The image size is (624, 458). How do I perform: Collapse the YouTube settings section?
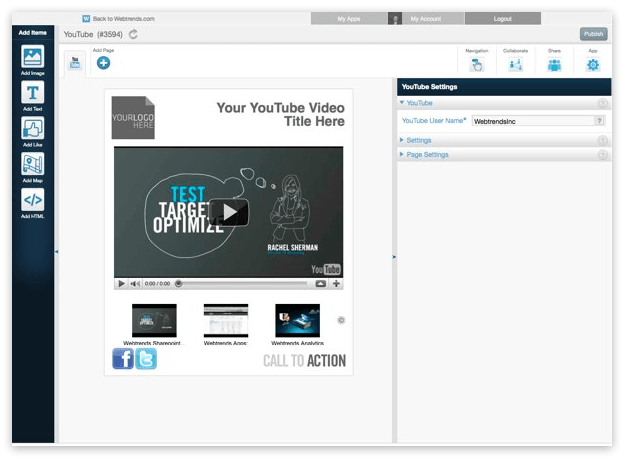(402, 103)
